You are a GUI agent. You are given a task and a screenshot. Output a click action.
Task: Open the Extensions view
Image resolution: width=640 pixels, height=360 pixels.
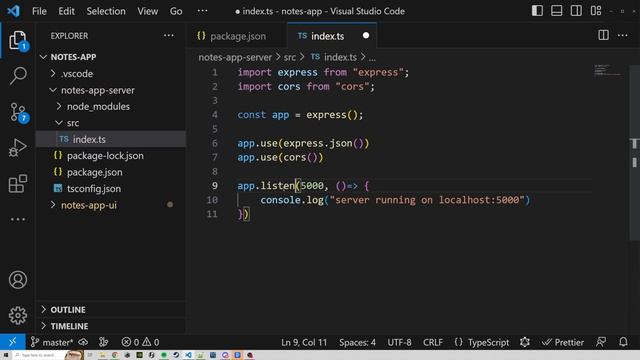click(x=18, y=183)
